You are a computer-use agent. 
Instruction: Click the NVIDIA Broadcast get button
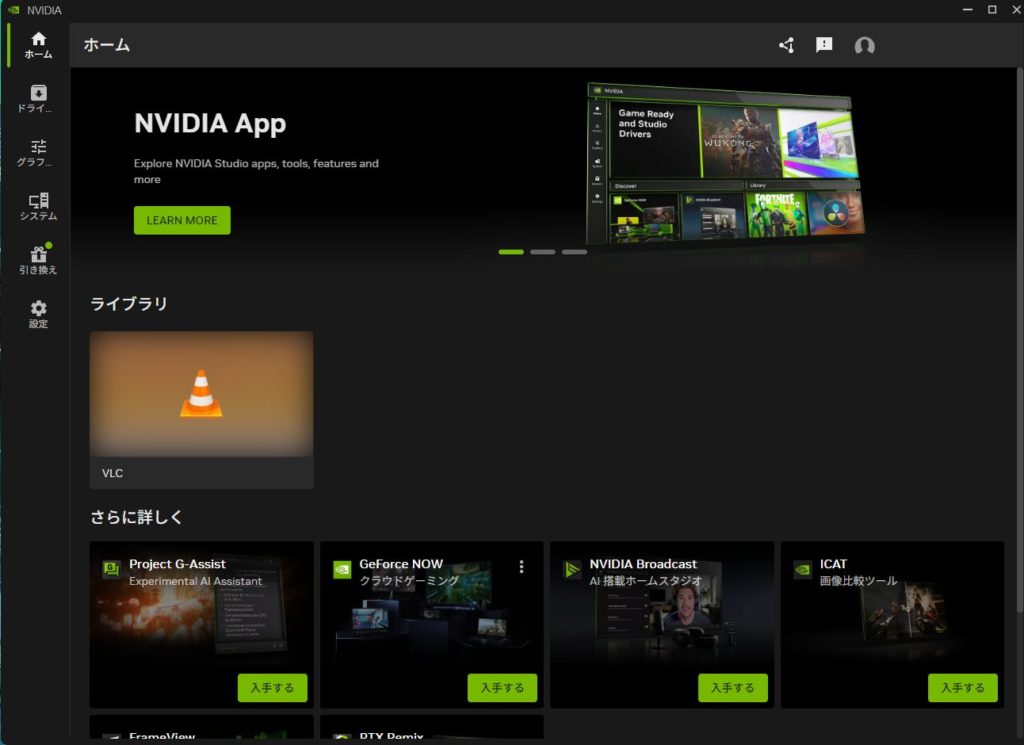tap(733, 688)
